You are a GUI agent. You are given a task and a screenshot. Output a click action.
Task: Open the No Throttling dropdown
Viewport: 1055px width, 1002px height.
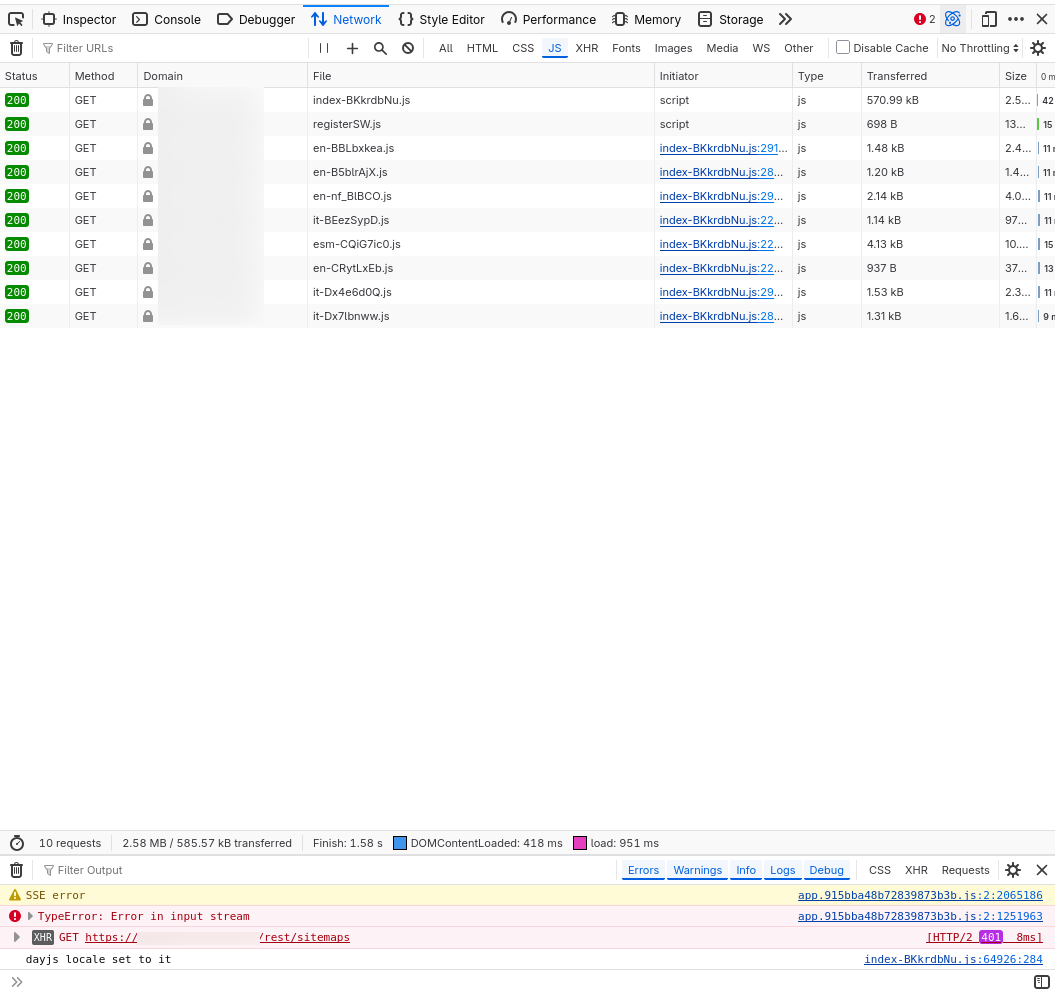click(980, 48)
